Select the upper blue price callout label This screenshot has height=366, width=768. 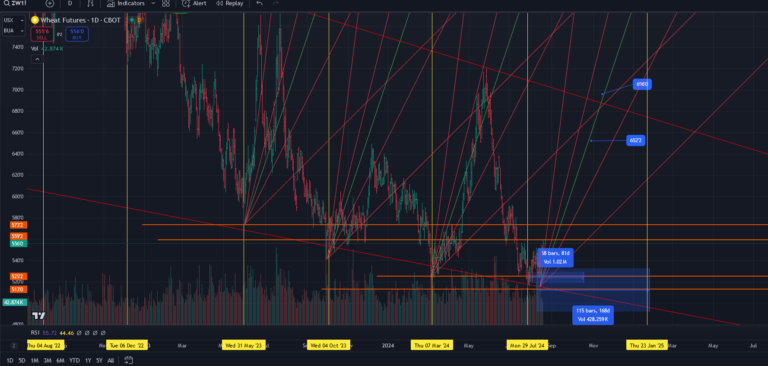click(642, 84)
